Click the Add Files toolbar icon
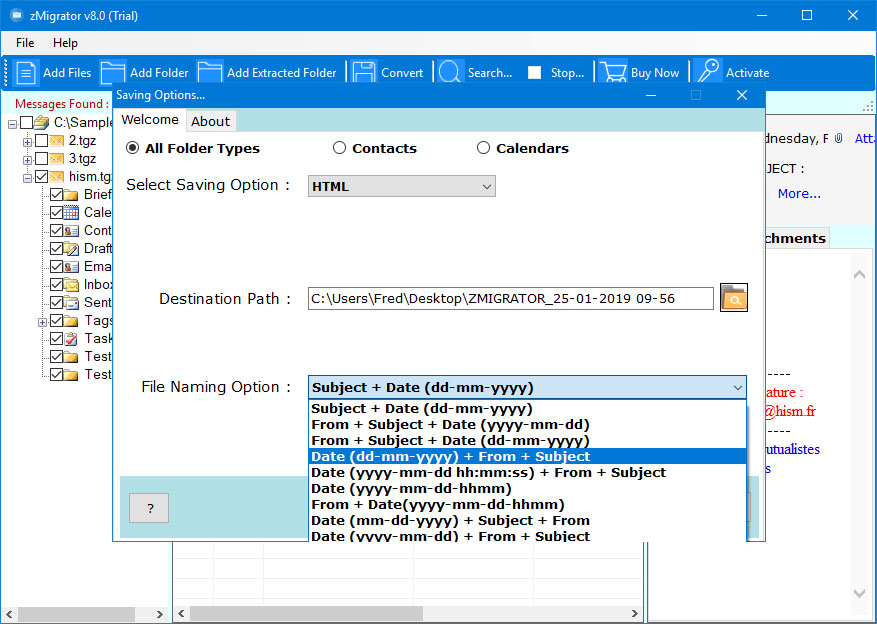The image size is (877, 624). pyautogui.click(x=26, y=73)
